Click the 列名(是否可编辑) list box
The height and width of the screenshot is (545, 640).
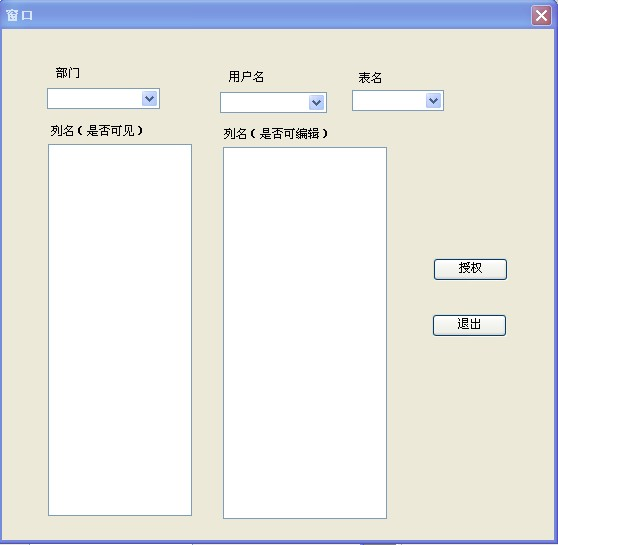304,333
